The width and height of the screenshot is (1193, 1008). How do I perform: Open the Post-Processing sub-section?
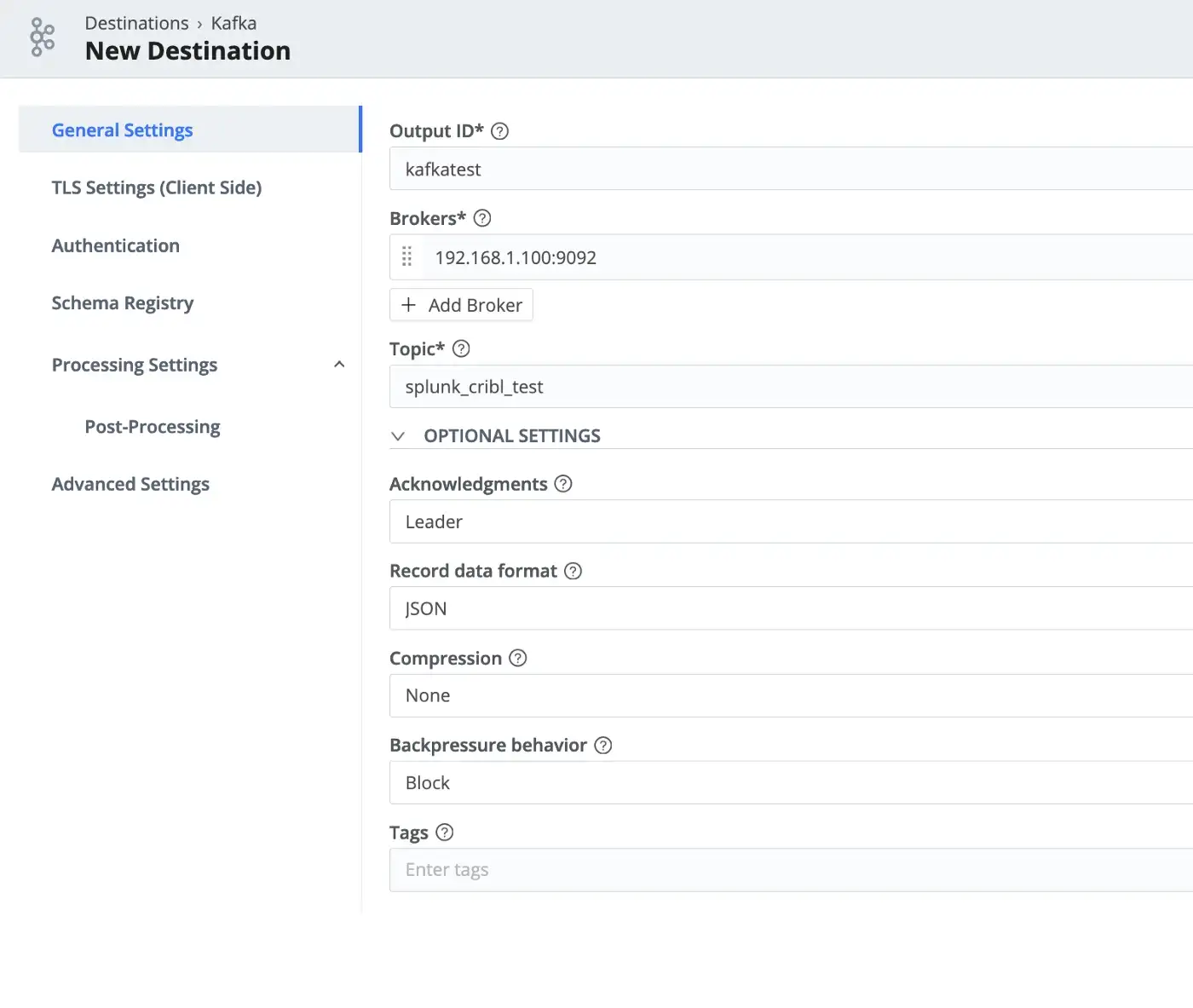(153, 427)
